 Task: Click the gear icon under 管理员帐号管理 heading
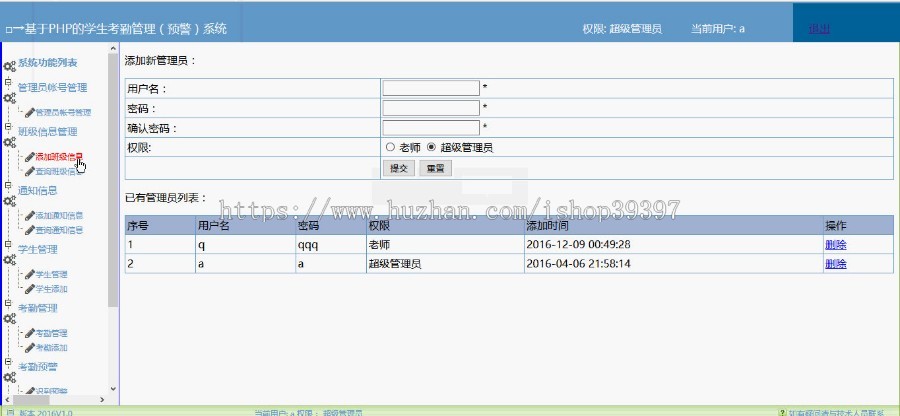pyautogui.click(x=10, y=98)
